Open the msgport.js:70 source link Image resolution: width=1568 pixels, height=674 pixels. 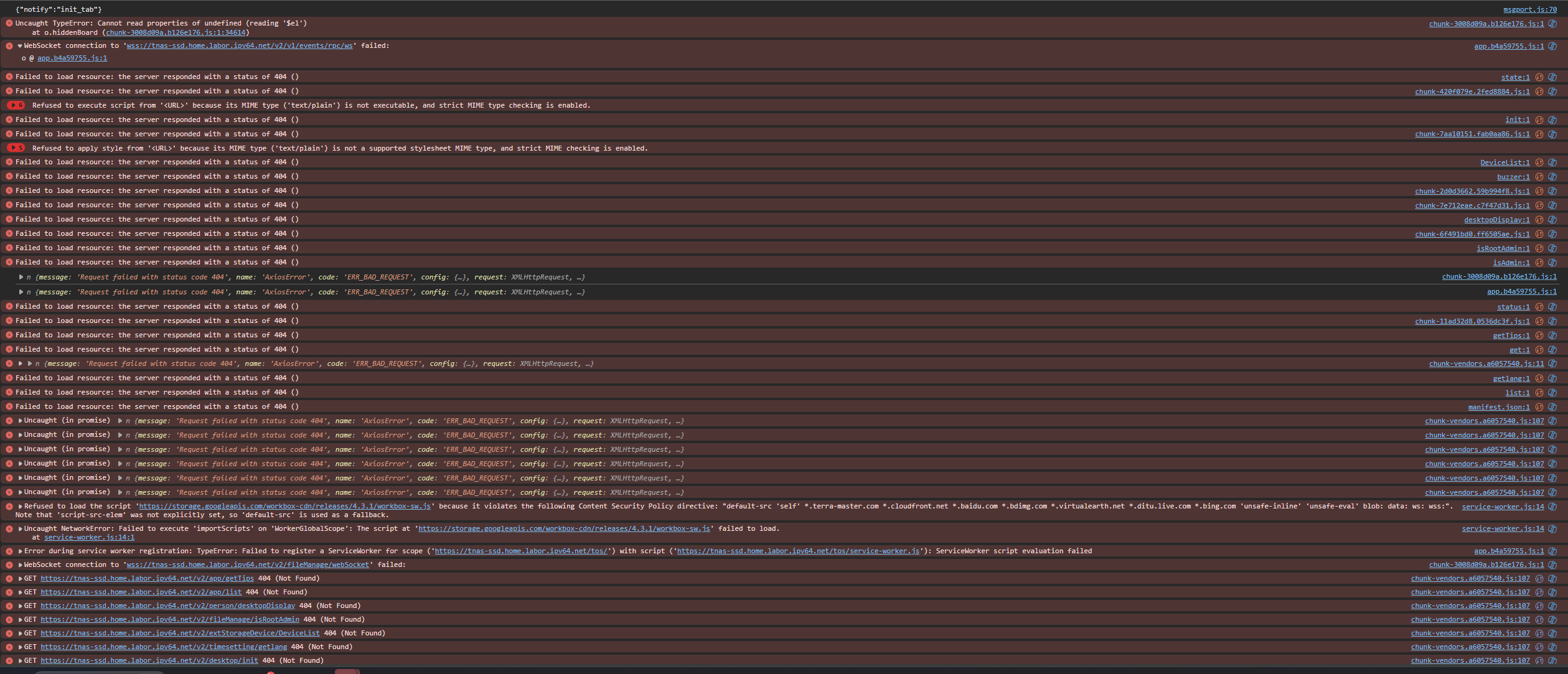tap(1529, 9)
